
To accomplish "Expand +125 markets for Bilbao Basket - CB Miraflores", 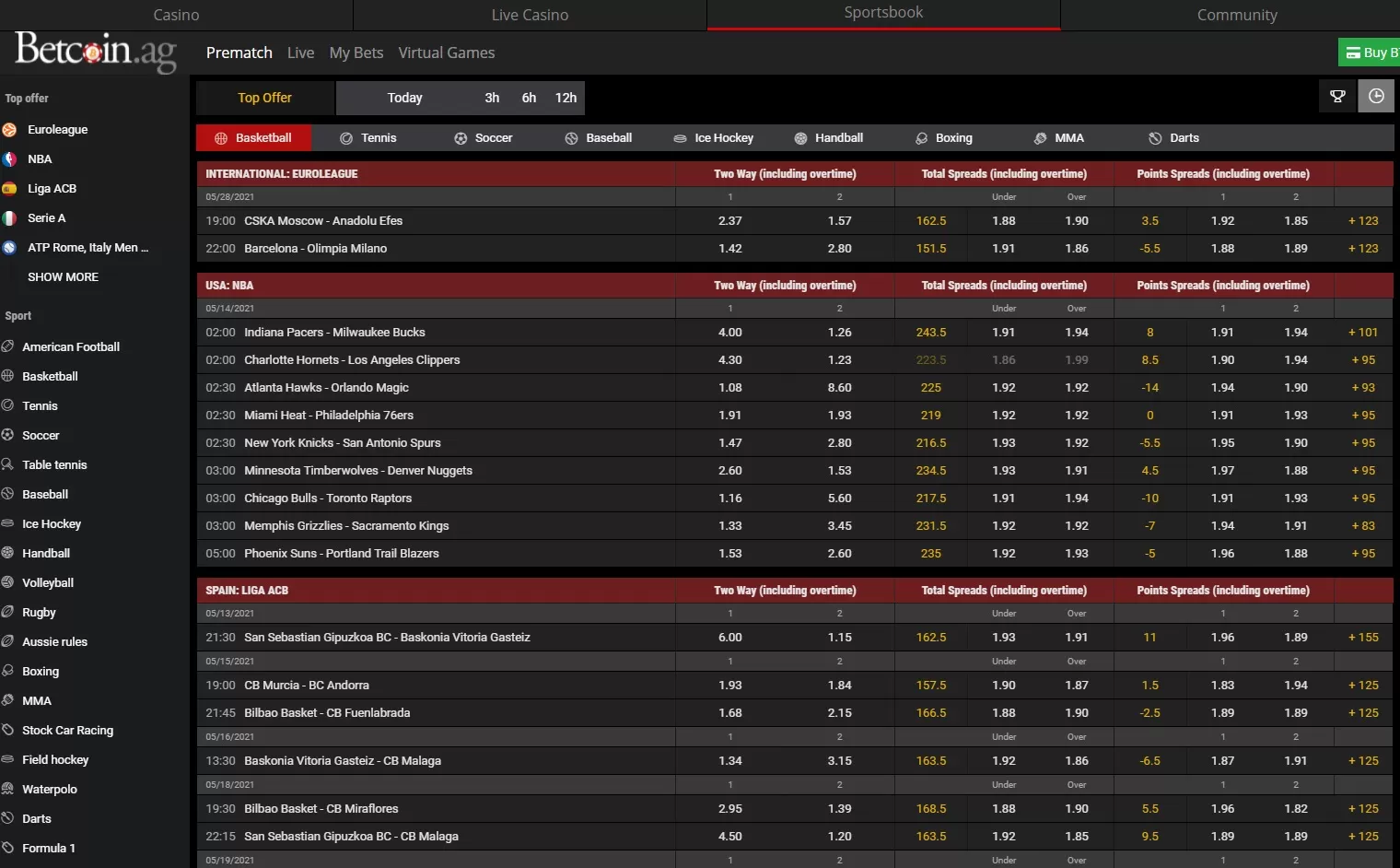I will click(1363, 809).
